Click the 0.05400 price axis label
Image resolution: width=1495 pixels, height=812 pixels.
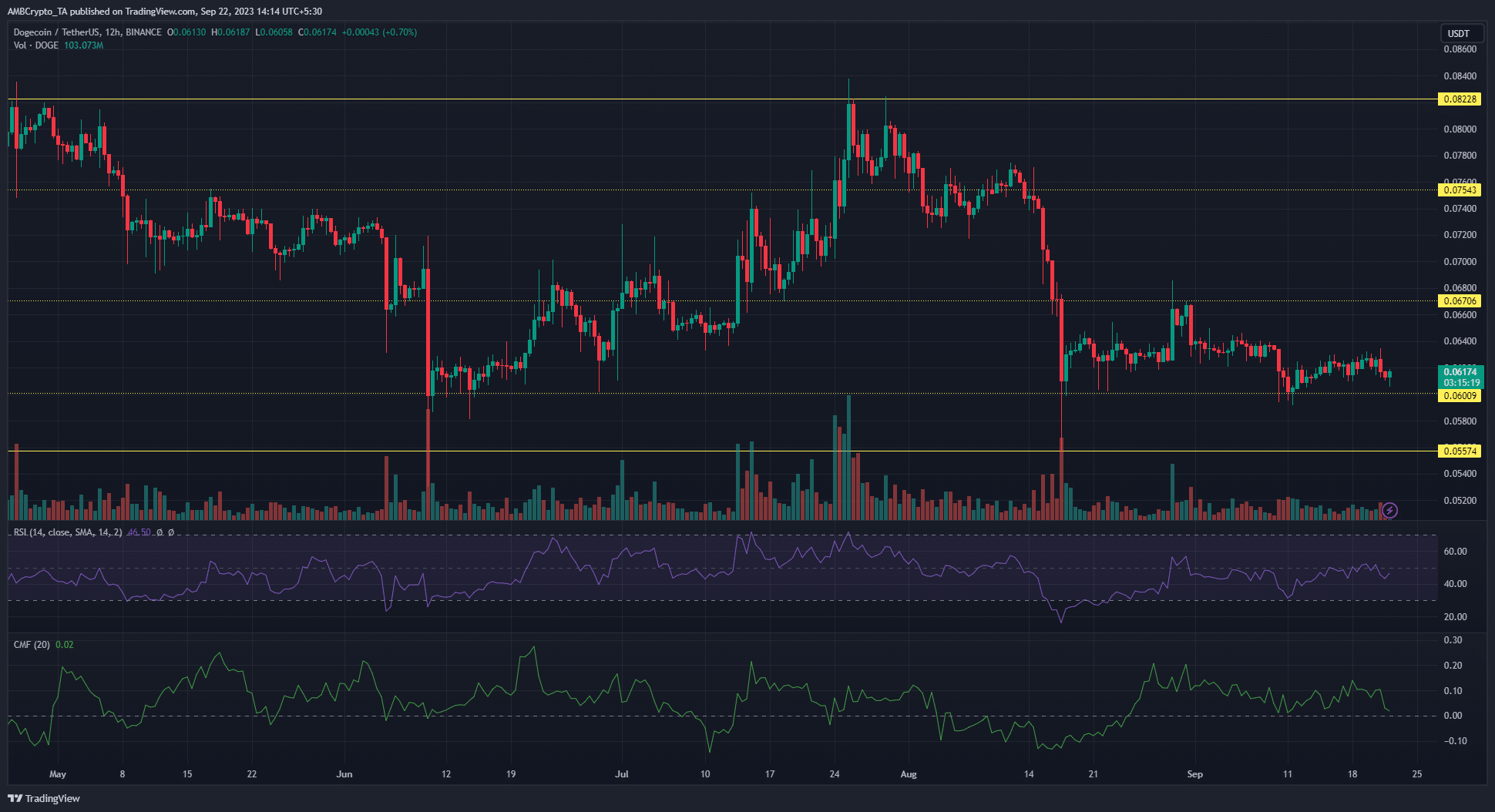[1460, 474]
